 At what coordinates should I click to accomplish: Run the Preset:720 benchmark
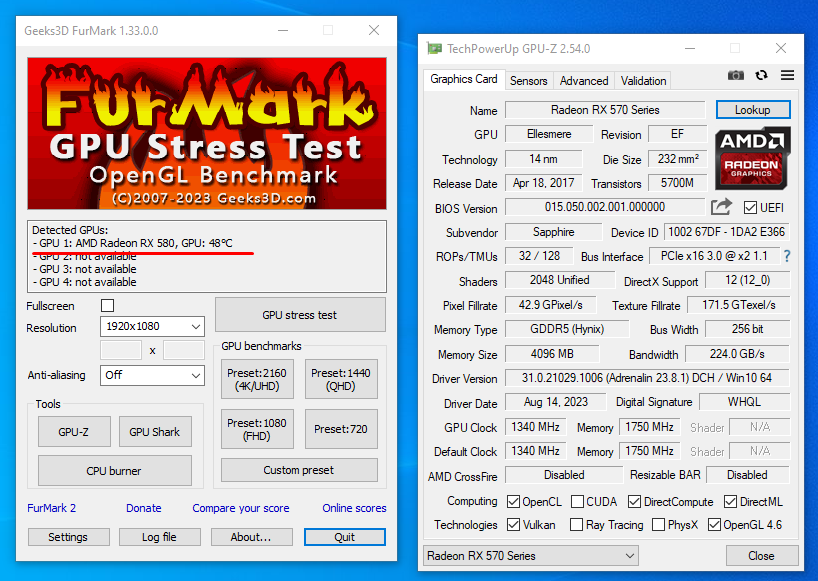341,429
